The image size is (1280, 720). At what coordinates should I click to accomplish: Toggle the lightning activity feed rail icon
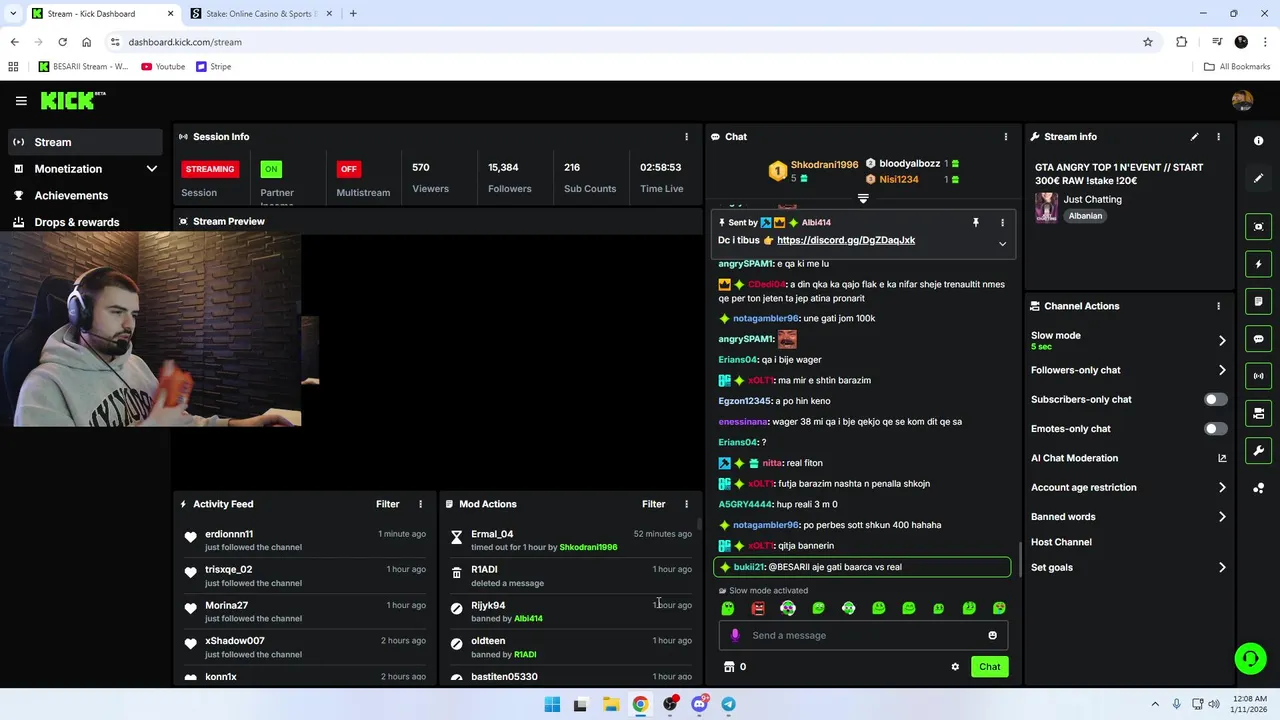(x=1258, y=264)
